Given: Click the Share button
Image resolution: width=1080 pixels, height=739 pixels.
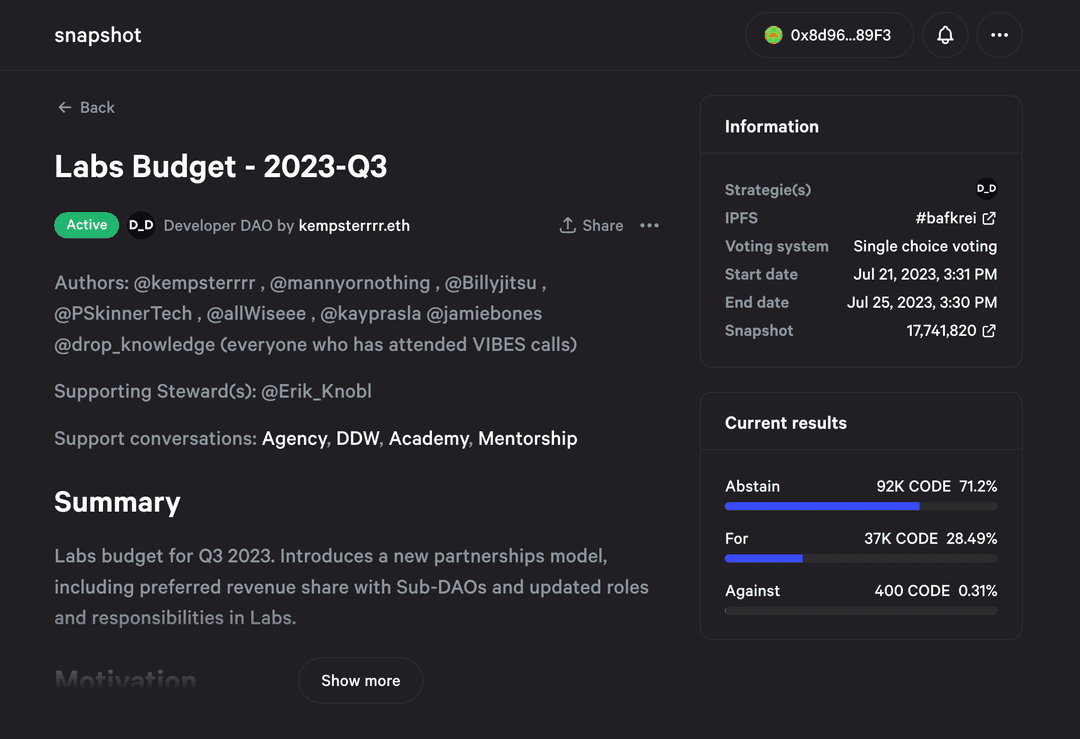Looking at the screenshot, I should [x=592, y=225].
